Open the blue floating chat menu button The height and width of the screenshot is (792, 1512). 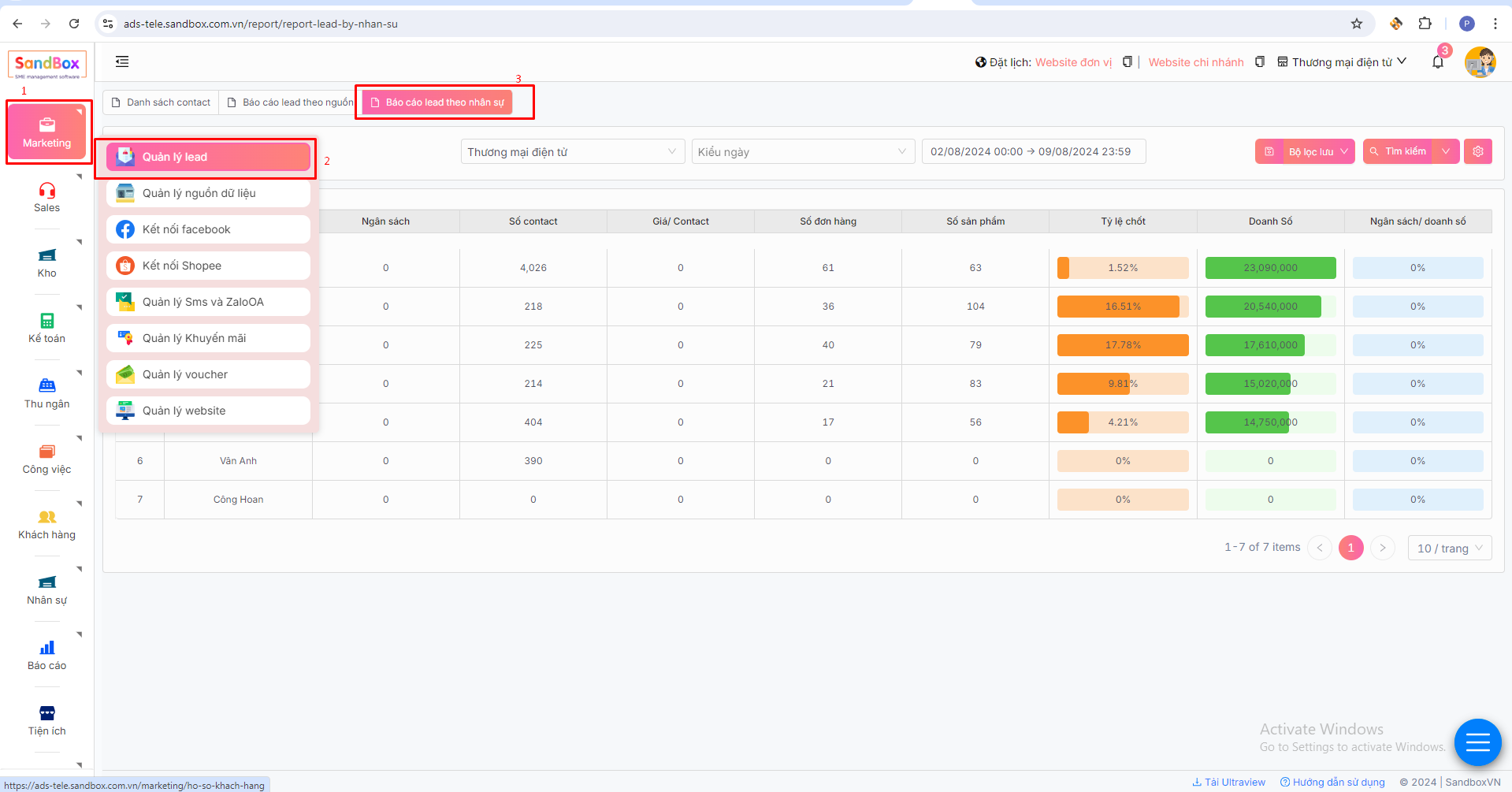click(x=1477, y=742)
